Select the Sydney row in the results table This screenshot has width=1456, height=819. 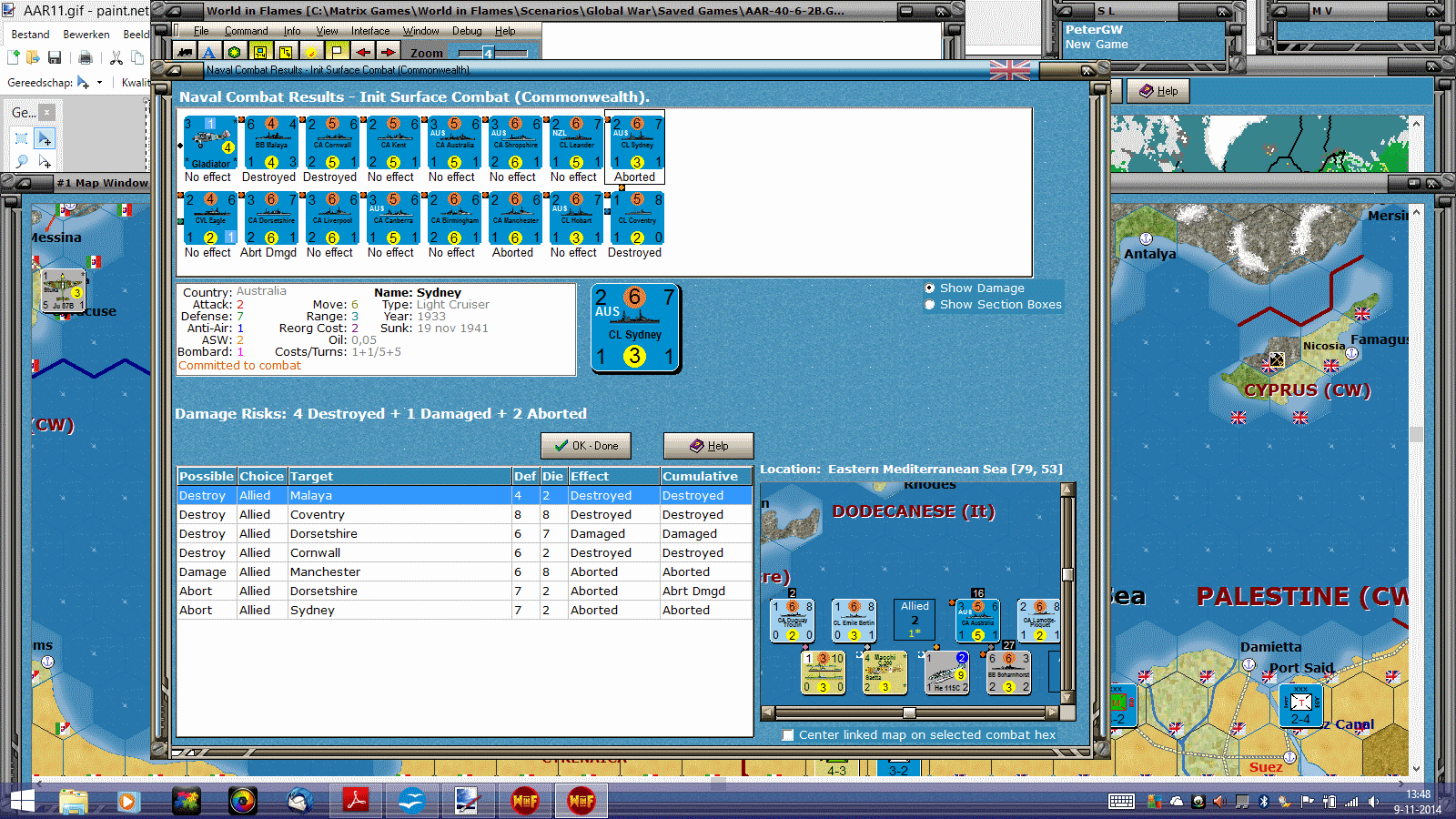click(x=464, y=611)
